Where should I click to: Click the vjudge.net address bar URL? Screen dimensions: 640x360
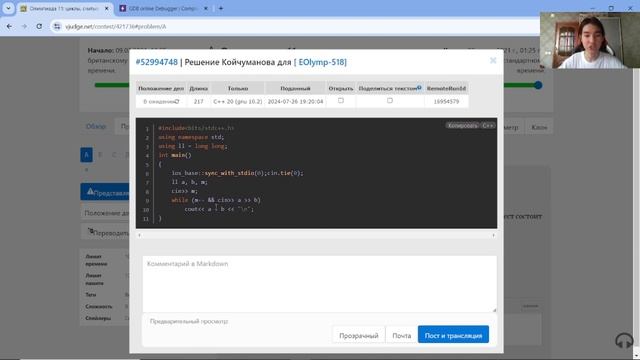[x=116, y=27]
